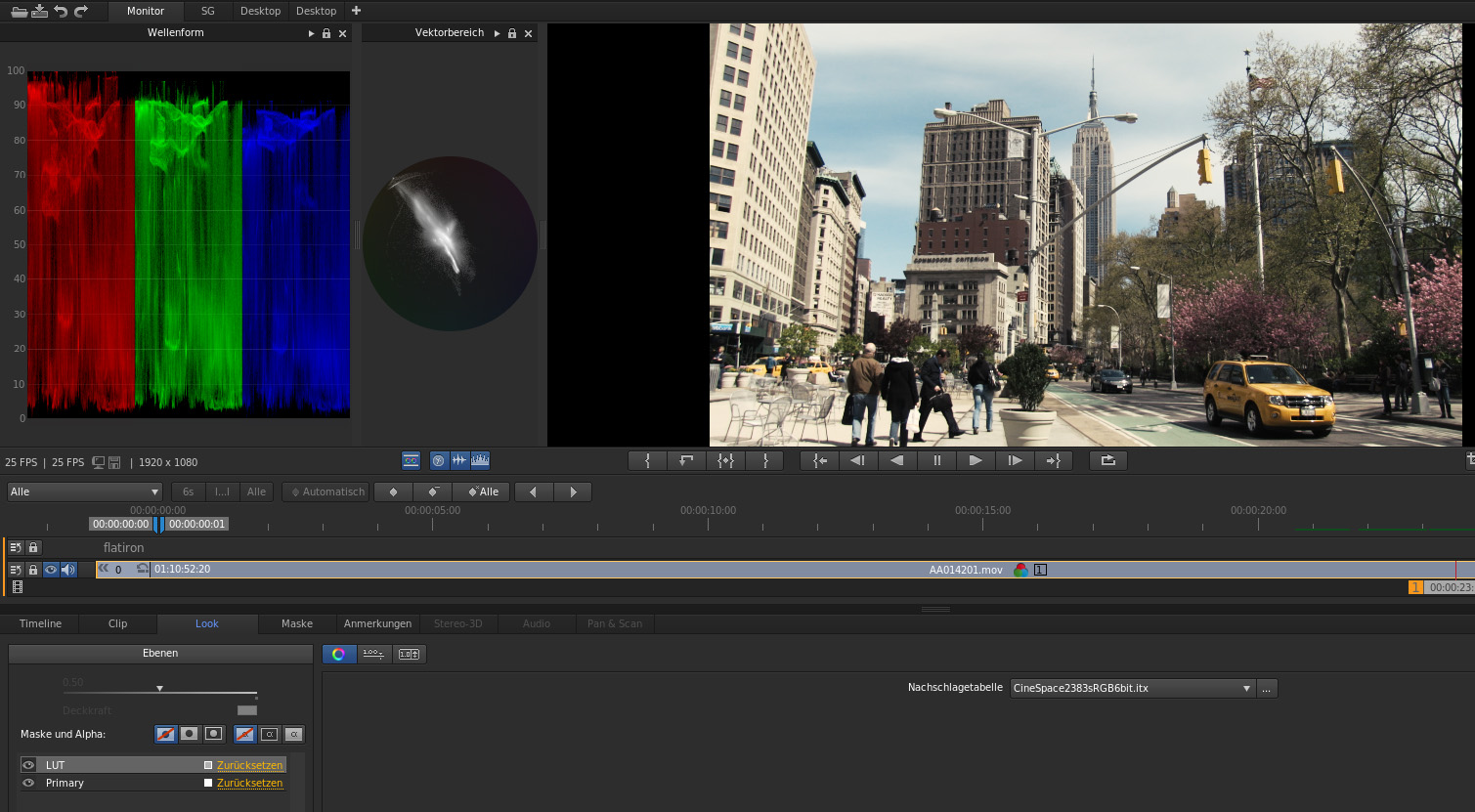Expand the Vektorbereich panel options arrow
The height and width of the screenshot is (812, 1475).
click(x=497, y=33)
